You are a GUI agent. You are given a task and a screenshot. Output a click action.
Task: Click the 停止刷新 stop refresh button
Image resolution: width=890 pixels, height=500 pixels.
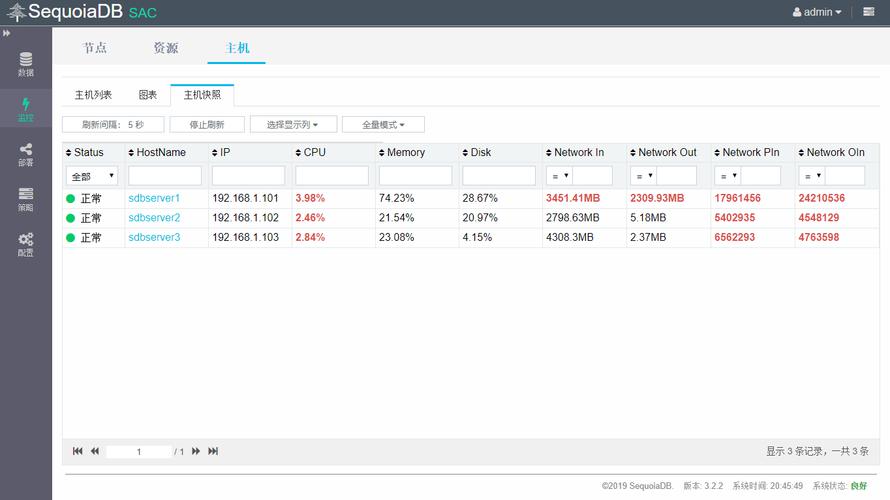pyautogui.click(x=207, y=125)
